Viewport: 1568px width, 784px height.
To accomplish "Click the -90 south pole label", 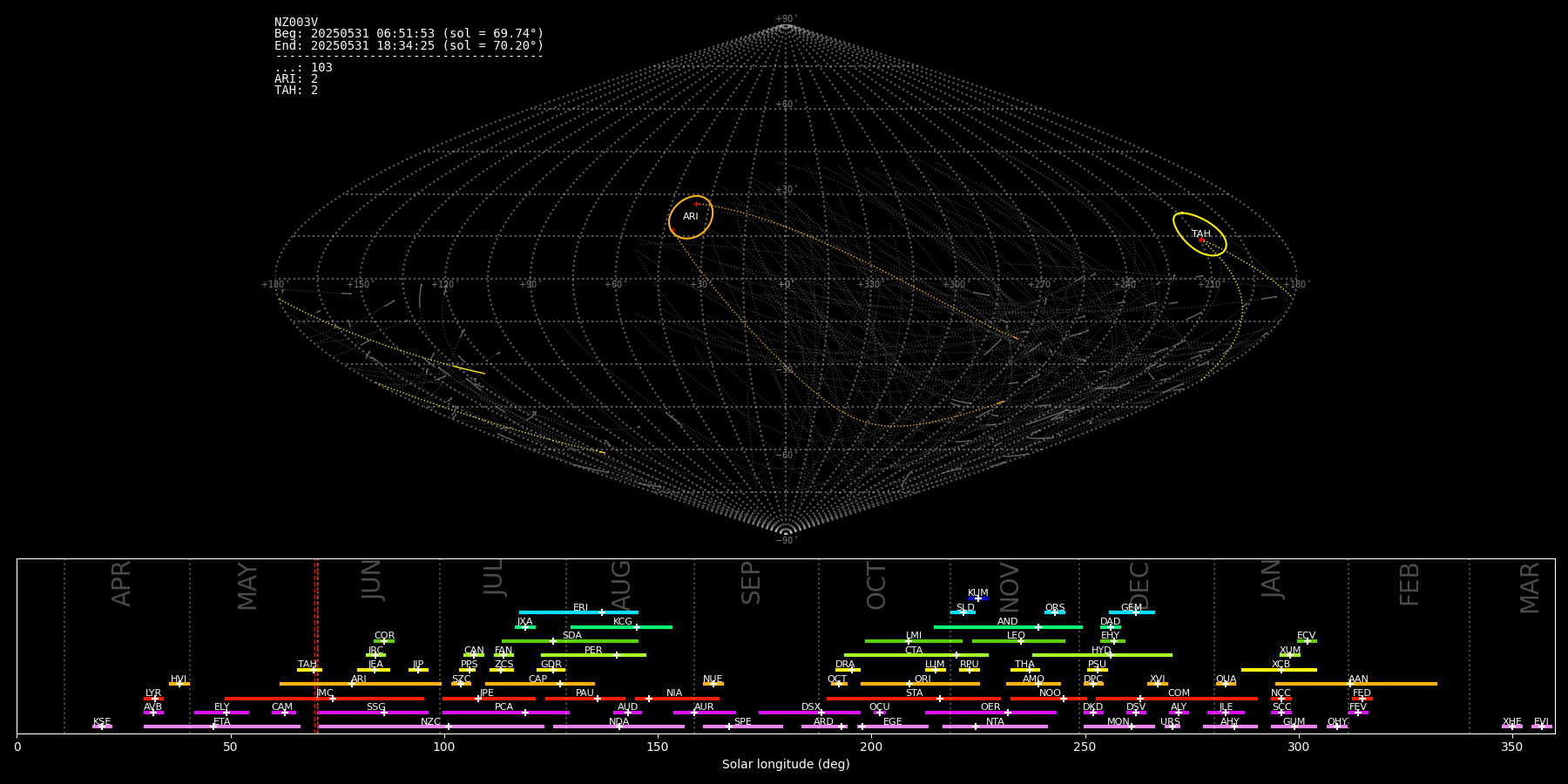I will [785, 541].
